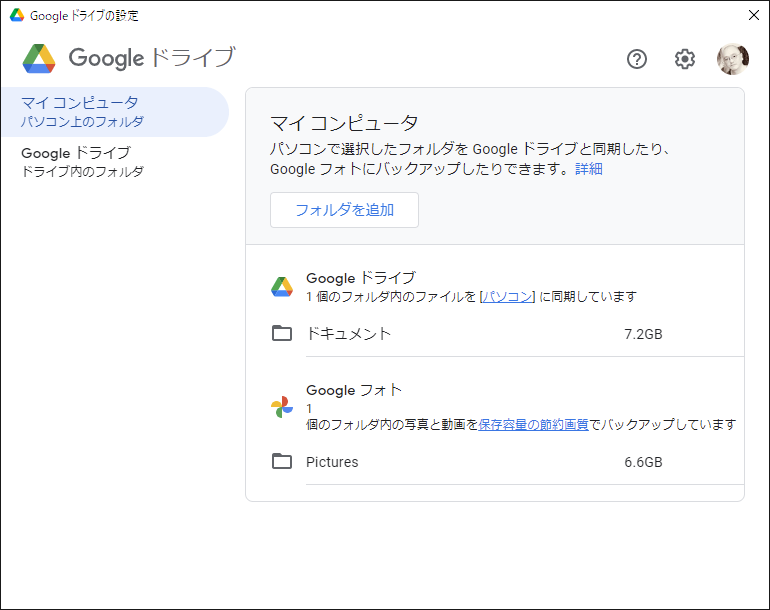Click the 7.2GB size label
The width and height of the screenshot is (770, 610).
tap(643, 334)
